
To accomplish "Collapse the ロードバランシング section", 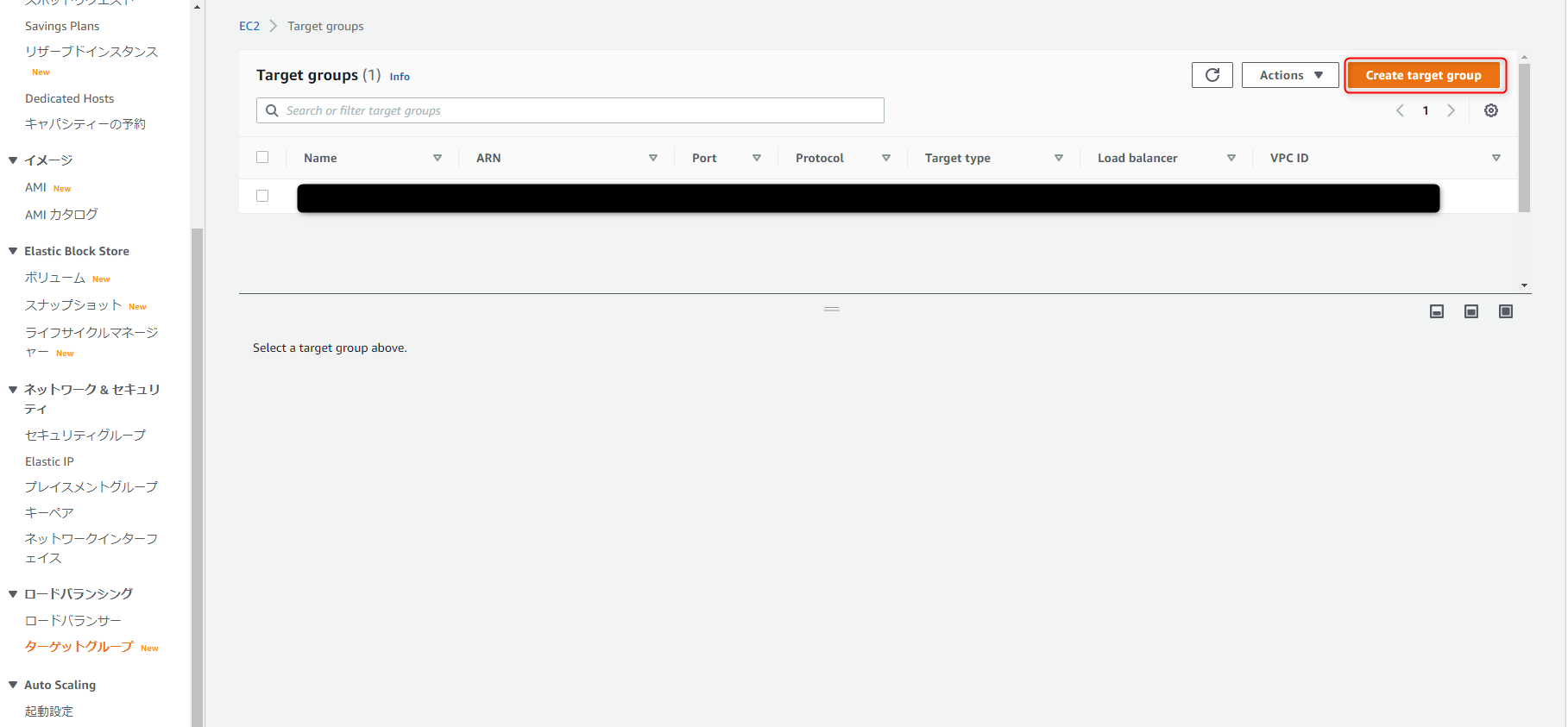I will (x=13, y=594).
